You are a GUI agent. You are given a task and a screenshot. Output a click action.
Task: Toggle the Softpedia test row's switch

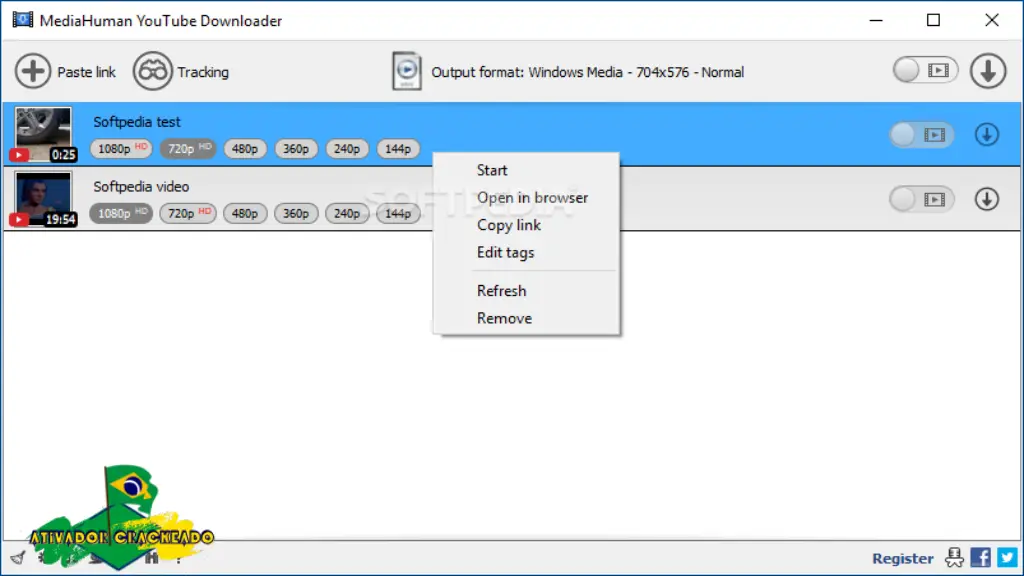921,135
